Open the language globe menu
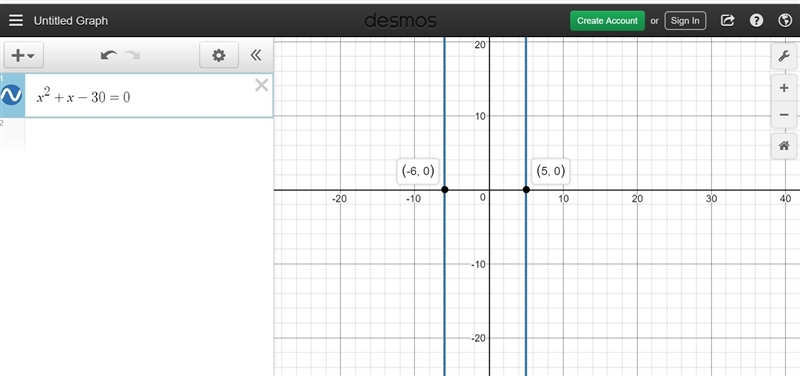 click(x=785, y=20)
